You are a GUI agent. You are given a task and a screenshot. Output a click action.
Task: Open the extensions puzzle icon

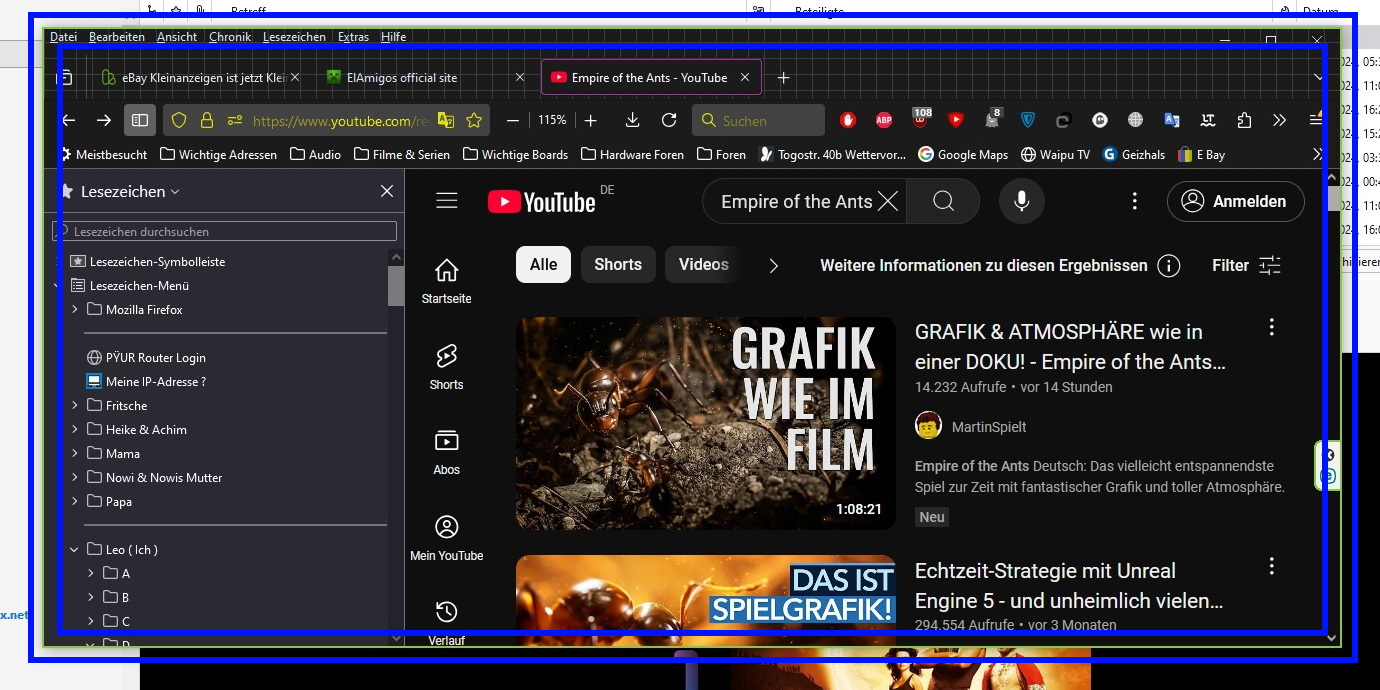tap(1244, 120)
